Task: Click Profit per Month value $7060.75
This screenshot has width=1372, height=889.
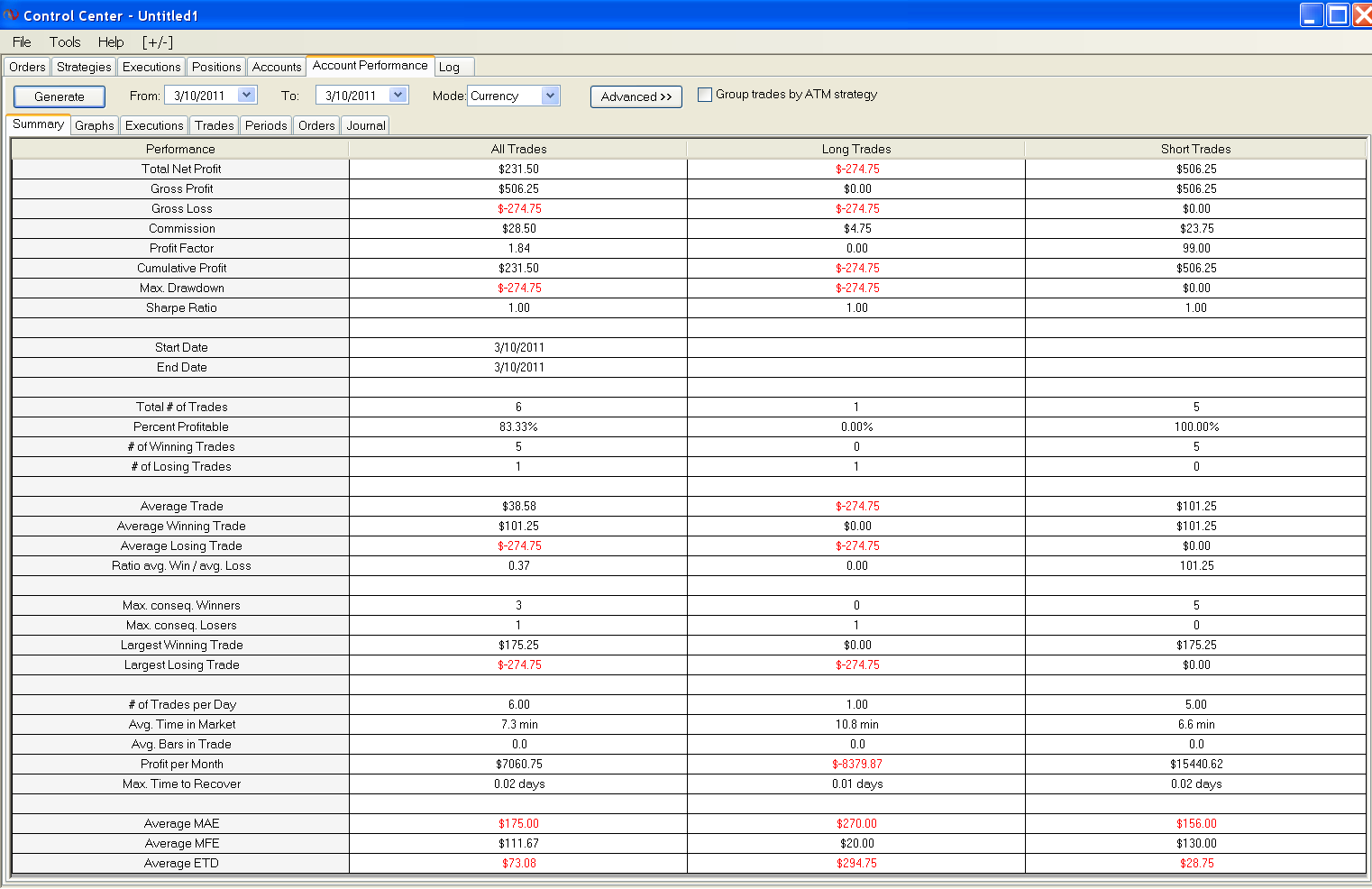Action: pyautogui.click(x=518, y=764)
